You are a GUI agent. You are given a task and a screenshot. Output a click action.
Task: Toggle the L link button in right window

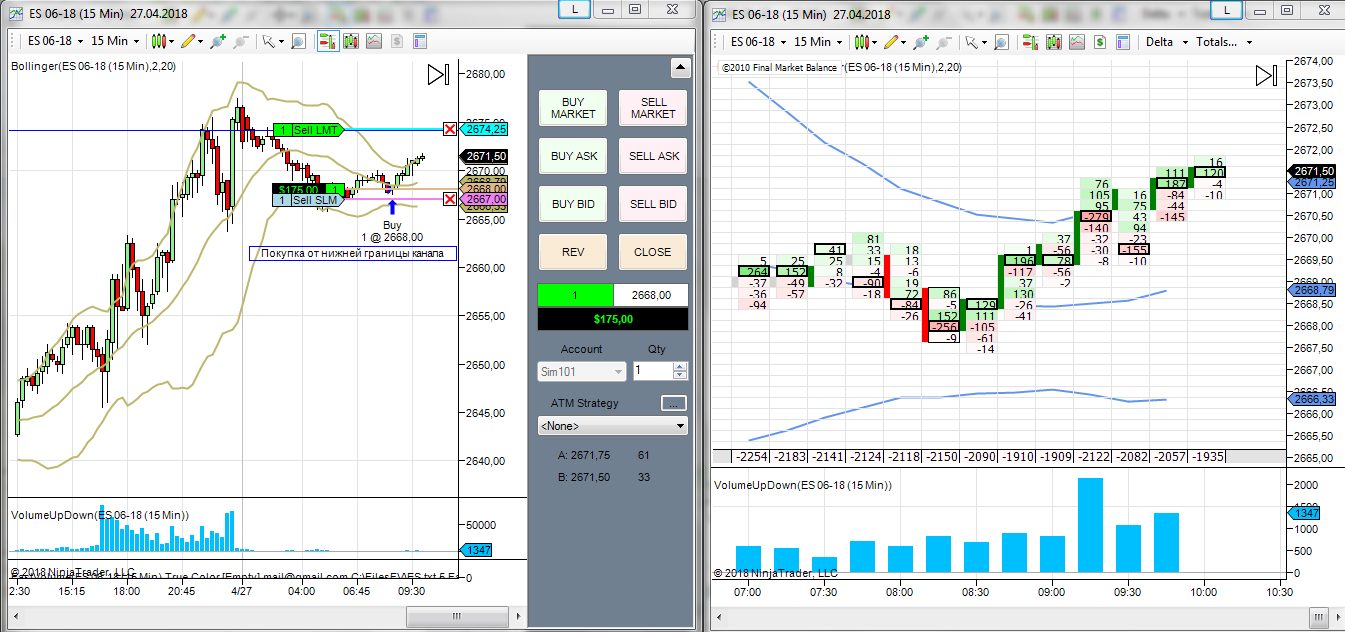tap(1226, 9)
